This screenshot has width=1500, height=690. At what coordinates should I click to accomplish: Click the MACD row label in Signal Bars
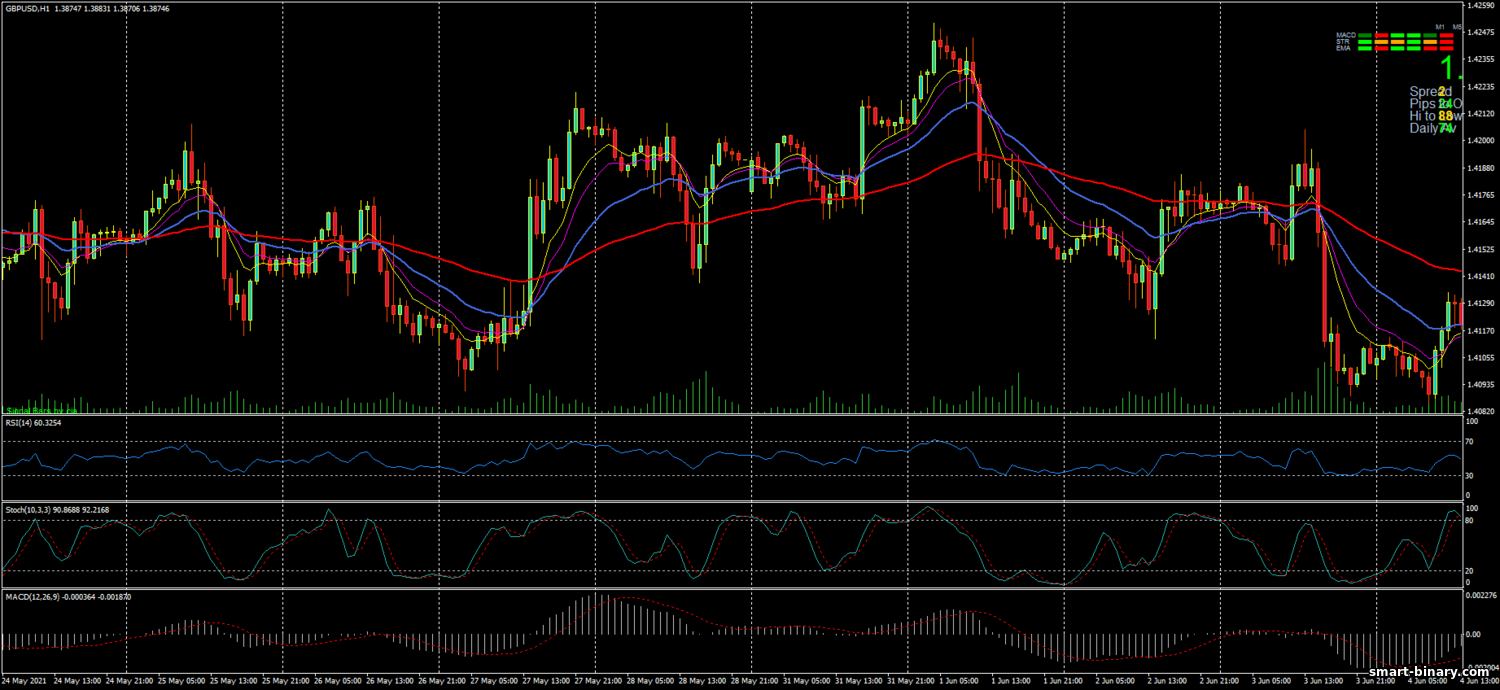pos(1346,35)
